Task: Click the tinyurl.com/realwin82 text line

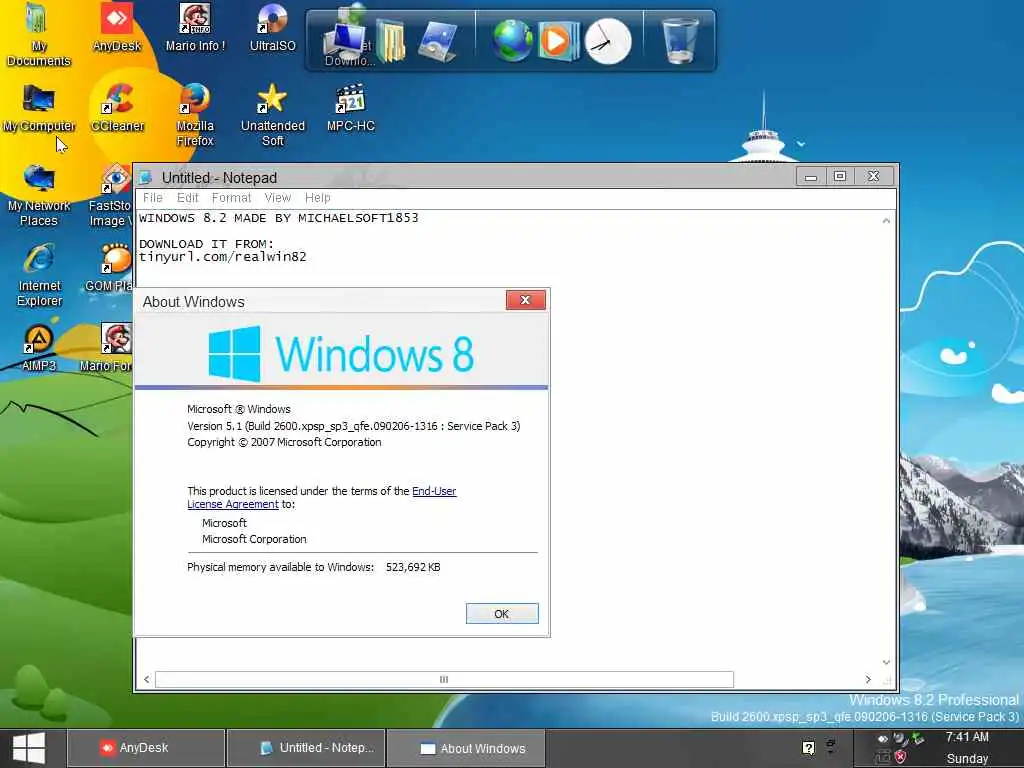Action: tap(223, 257)
